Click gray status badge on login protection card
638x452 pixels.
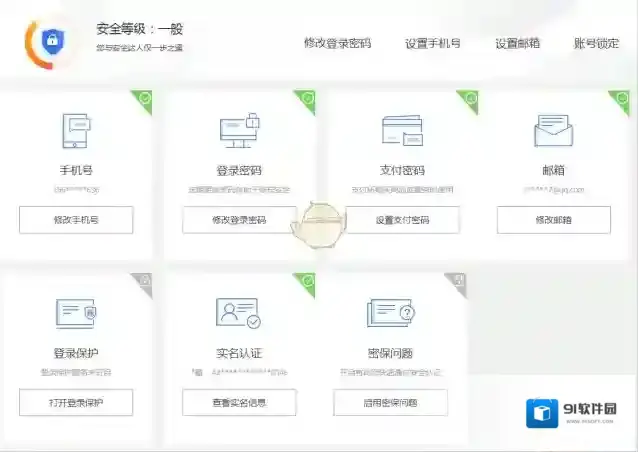tap(145, 281)
